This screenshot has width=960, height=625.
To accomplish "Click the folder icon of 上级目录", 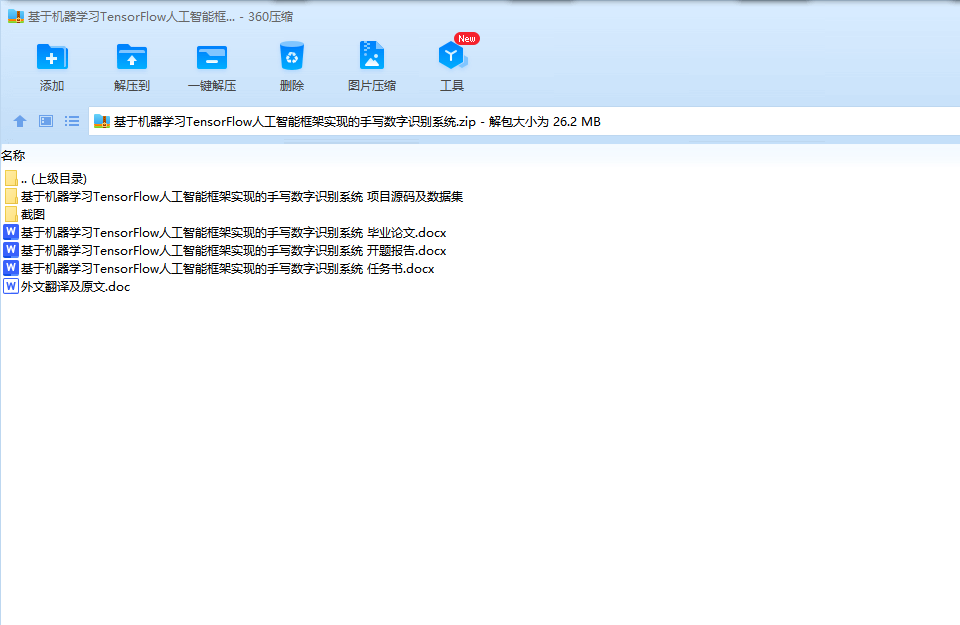I will (x=11, y=178).
